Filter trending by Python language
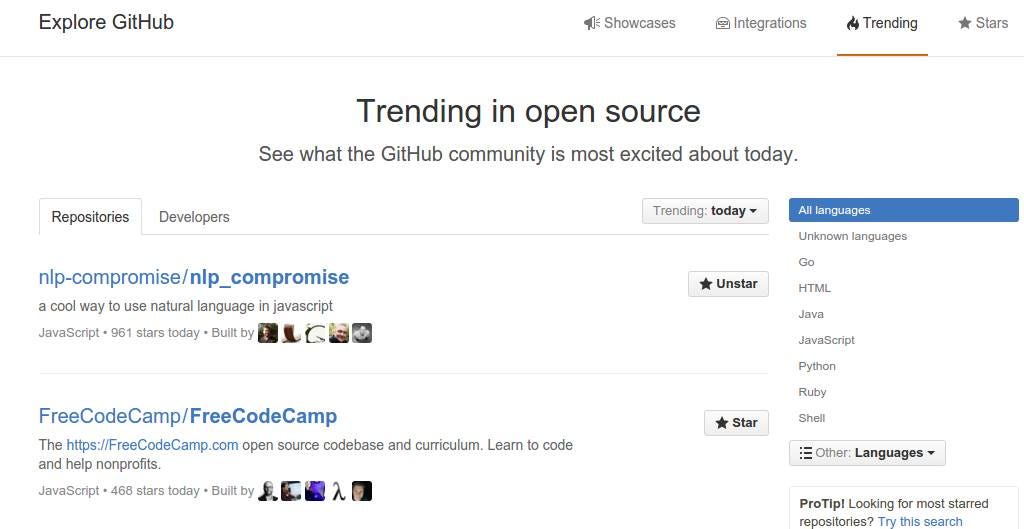This screenshot has width=1024, height=529. (x=817, y=366)
